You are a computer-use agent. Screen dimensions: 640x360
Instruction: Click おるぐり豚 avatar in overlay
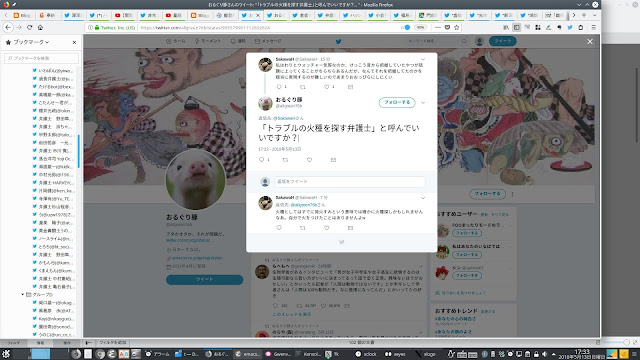(265, 103)
